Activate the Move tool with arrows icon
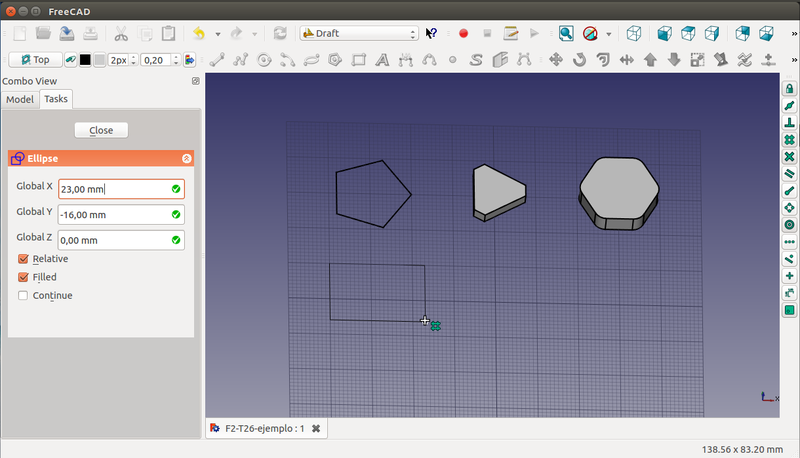This screenshot has width=800, height=458. [x=557, y=59]
